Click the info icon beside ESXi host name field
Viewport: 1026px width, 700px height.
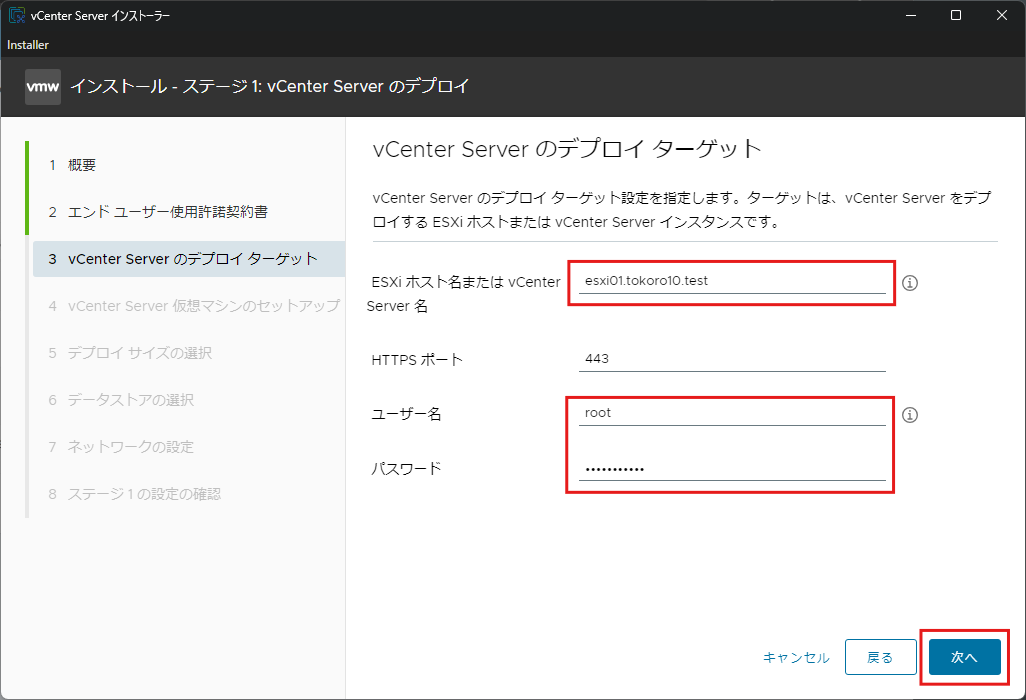pos(910,283)
